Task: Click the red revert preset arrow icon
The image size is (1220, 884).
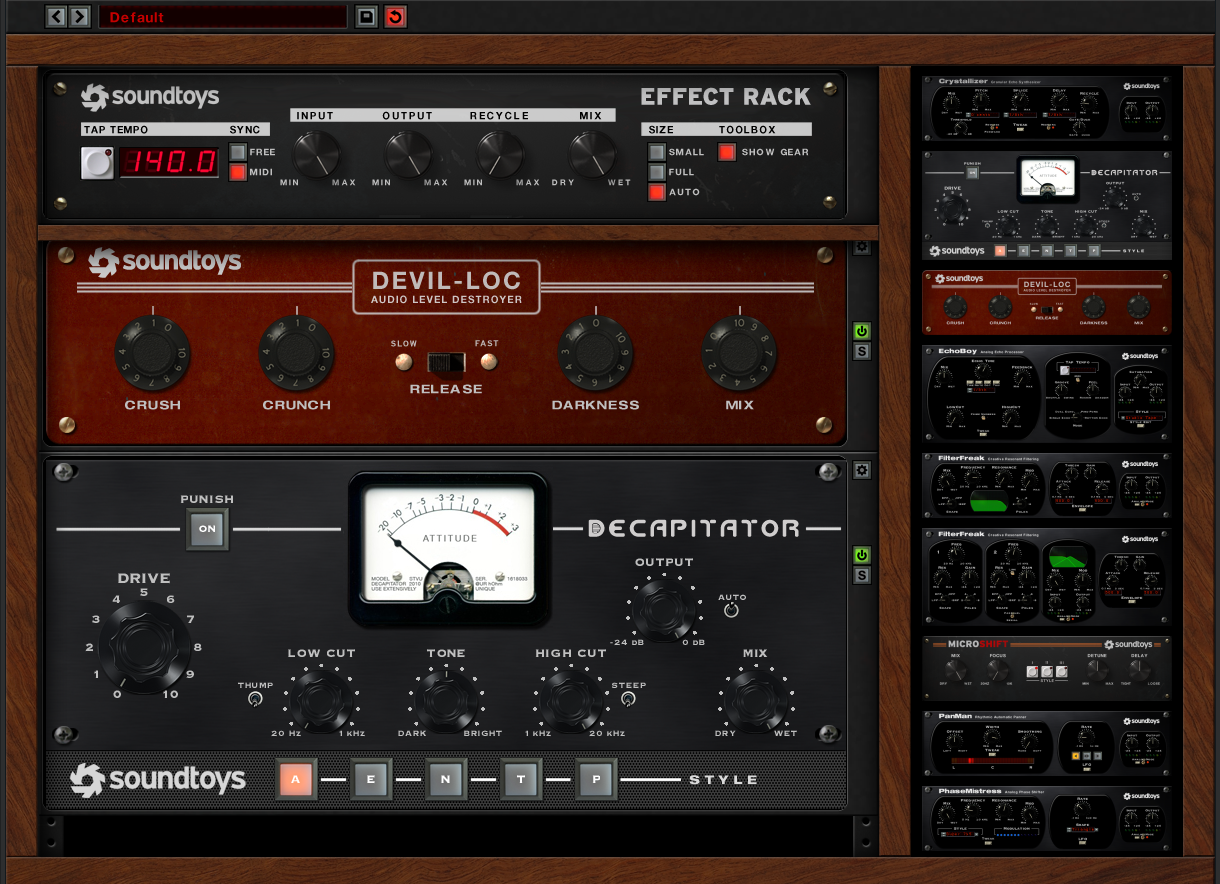Action: pyautogui.click(x=395, y=17)
